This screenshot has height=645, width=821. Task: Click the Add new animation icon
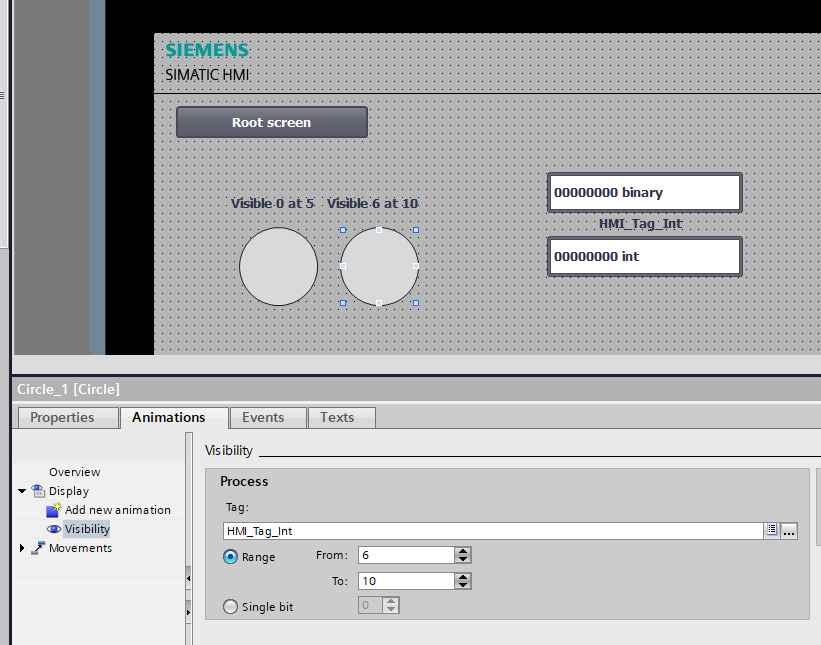tap(54, 510)
